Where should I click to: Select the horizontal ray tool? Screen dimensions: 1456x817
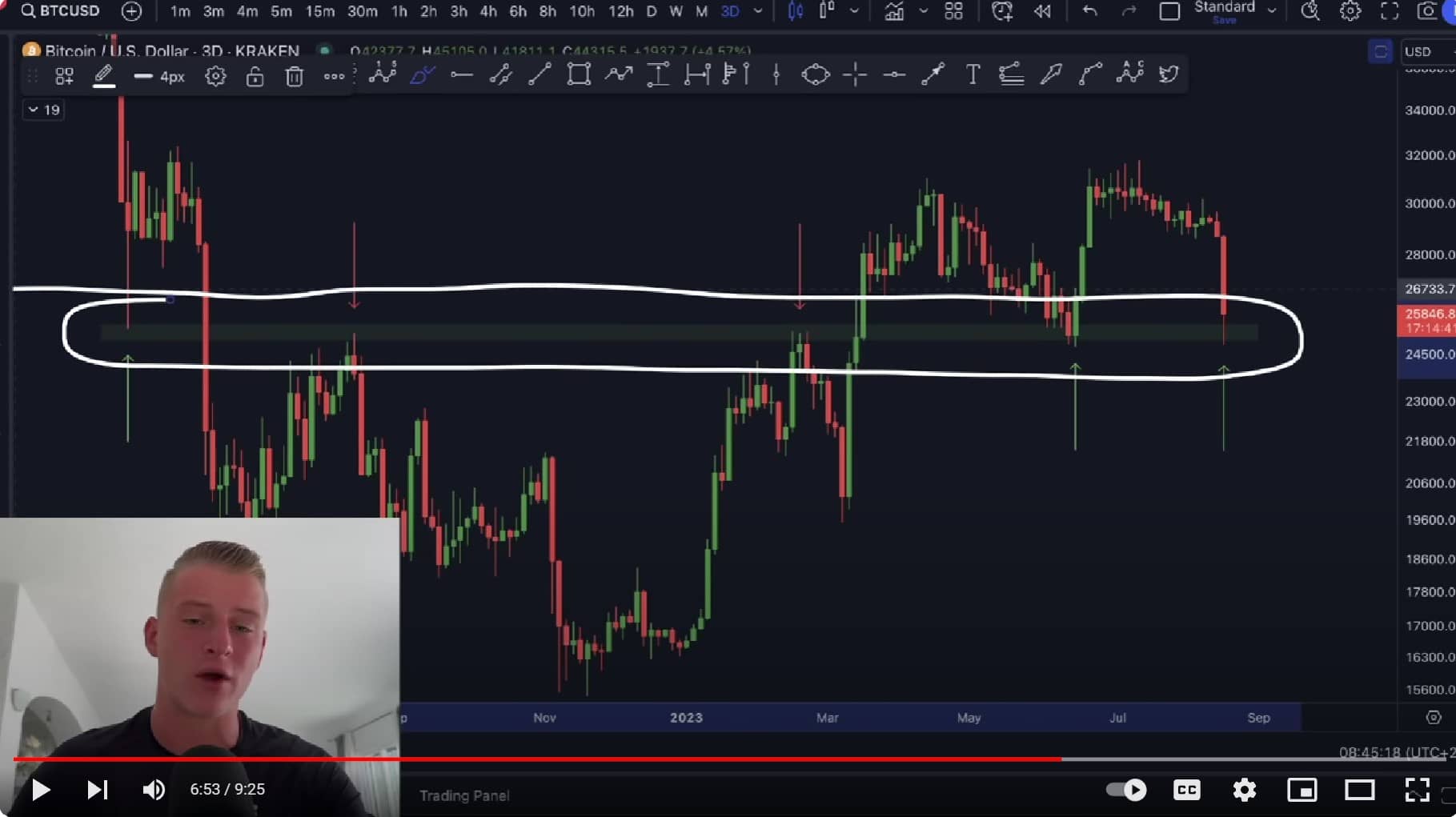[461, 75]
